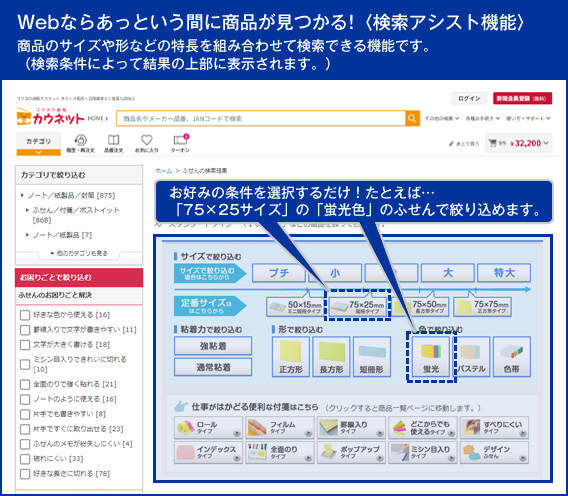Select the 大 size tab

pos(448,273)
